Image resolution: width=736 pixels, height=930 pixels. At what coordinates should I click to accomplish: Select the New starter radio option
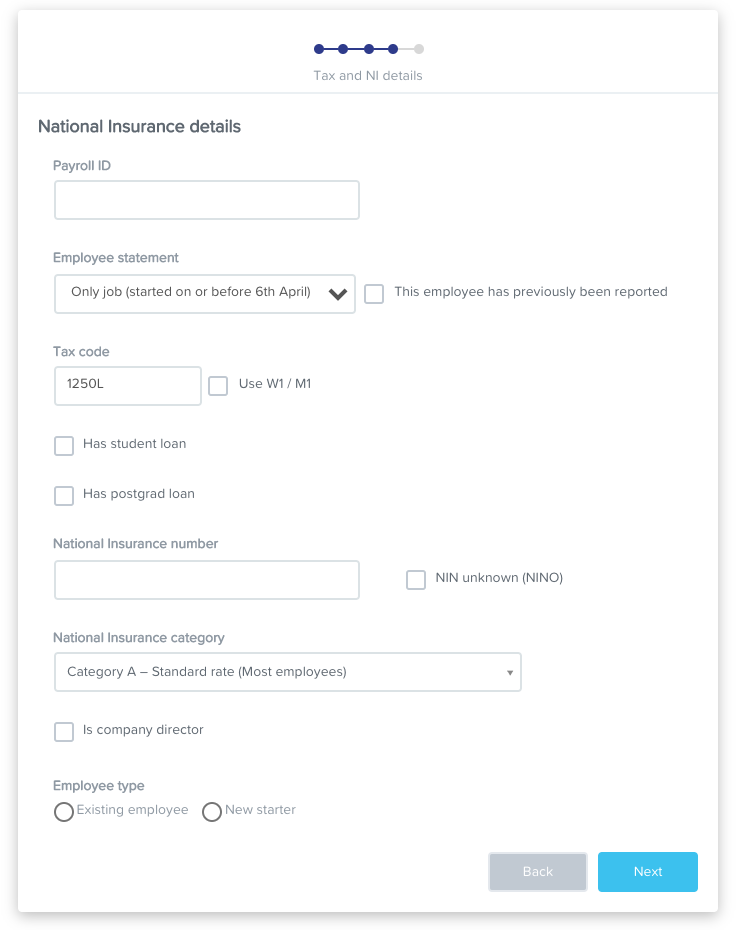pos(212,811)
